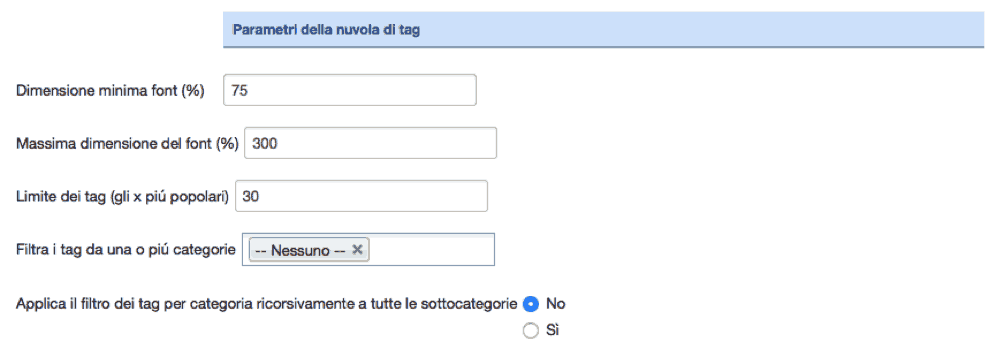1002x362 pixels.
Task: Focus the Dimensione minima font field
Action: click(350, 90)
